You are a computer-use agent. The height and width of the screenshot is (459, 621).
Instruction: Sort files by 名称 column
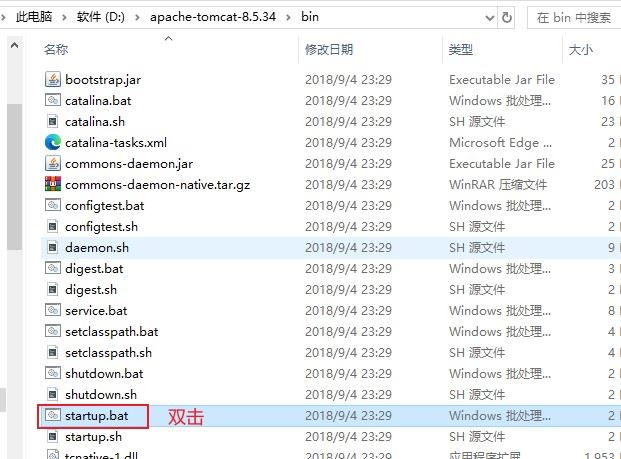coord(56,50)
